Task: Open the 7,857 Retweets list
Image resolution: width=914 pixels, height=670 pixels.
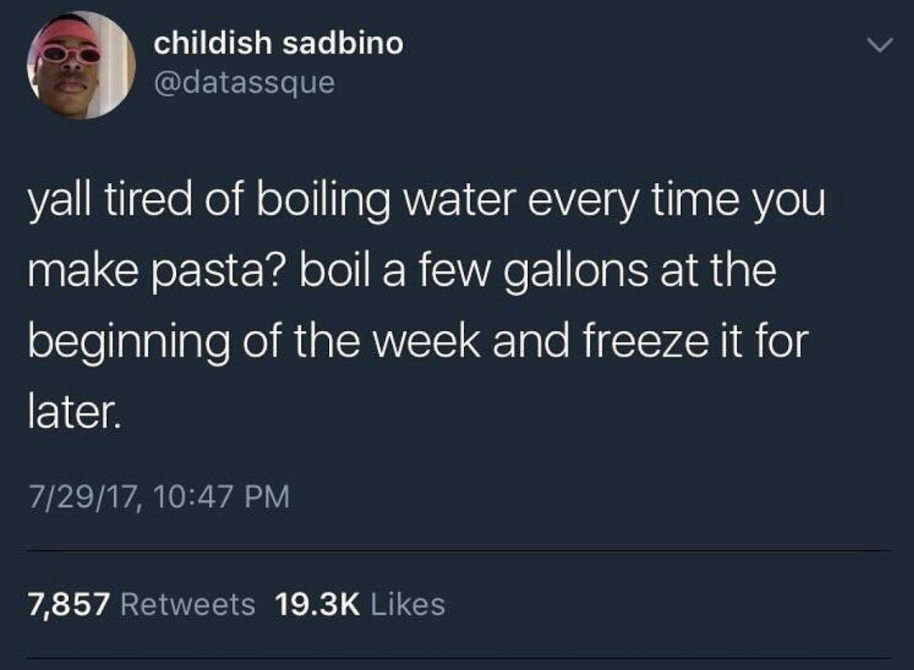Action: [142, 604]
